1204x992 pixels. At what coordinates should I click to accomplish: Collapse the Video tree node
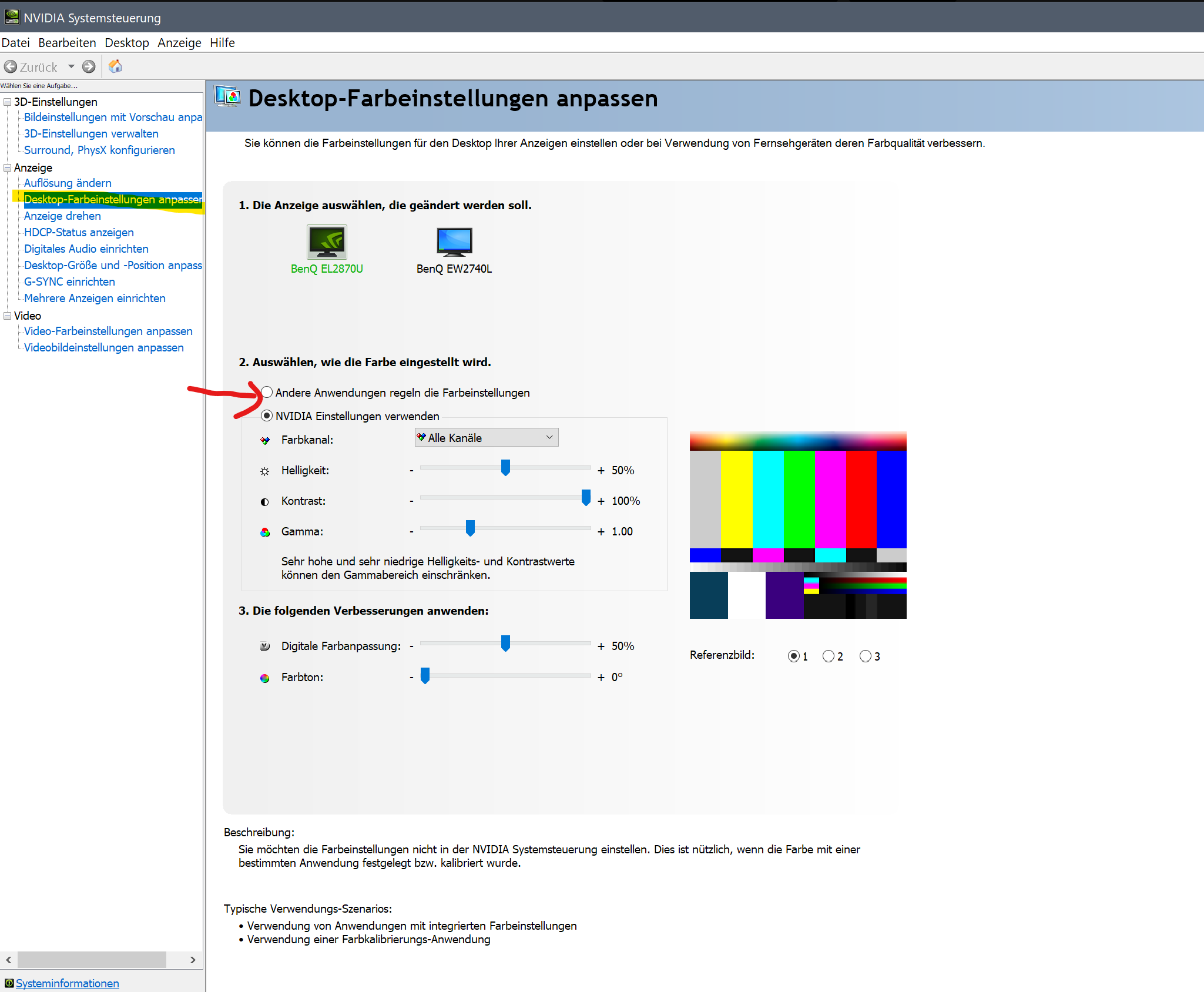pos(8,316)
